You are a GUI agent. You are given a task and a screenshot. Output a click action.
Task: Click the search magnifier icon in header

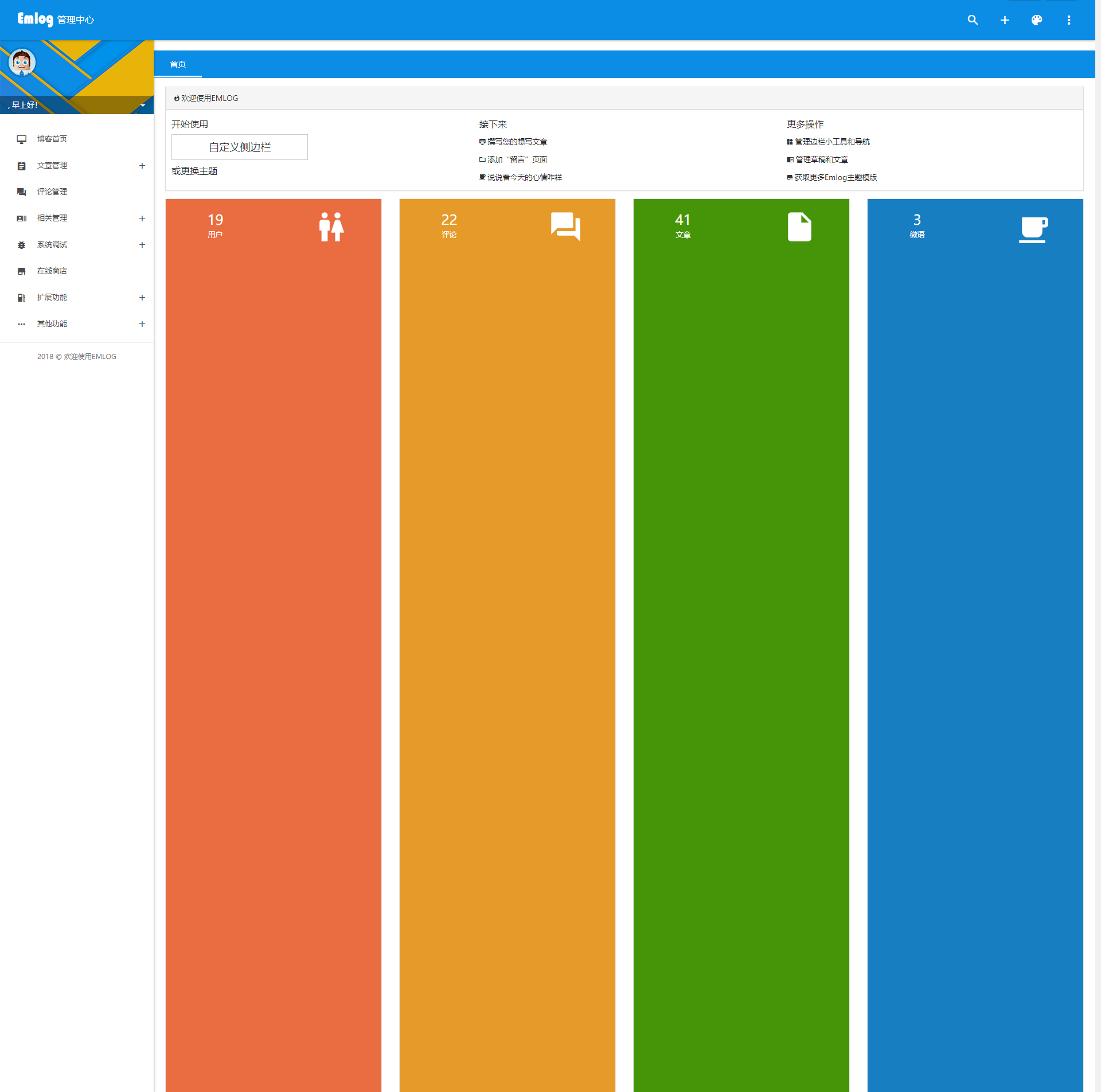(x=973, y=20)
